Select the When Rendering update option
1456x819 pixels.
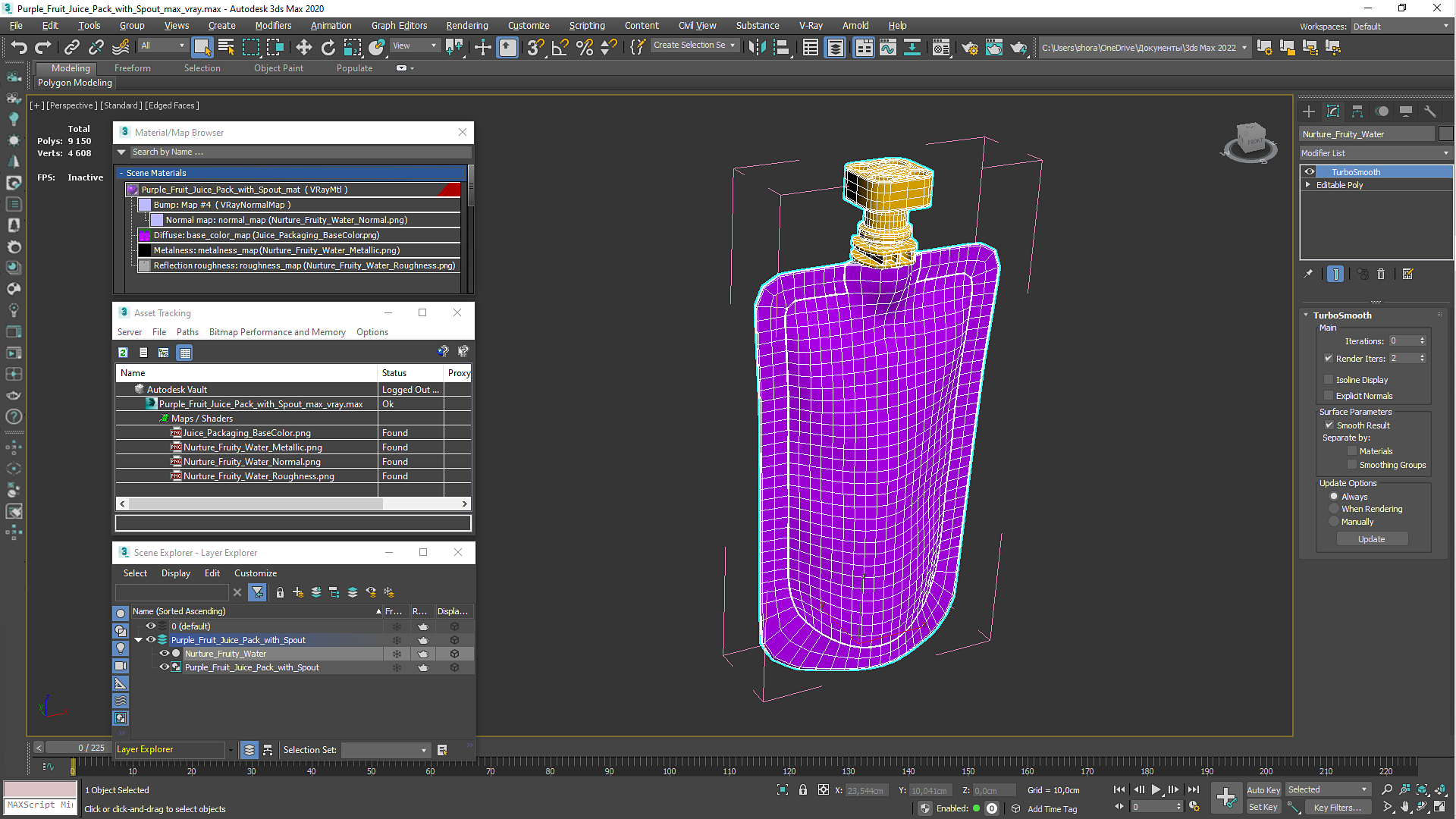[1334, 509]
